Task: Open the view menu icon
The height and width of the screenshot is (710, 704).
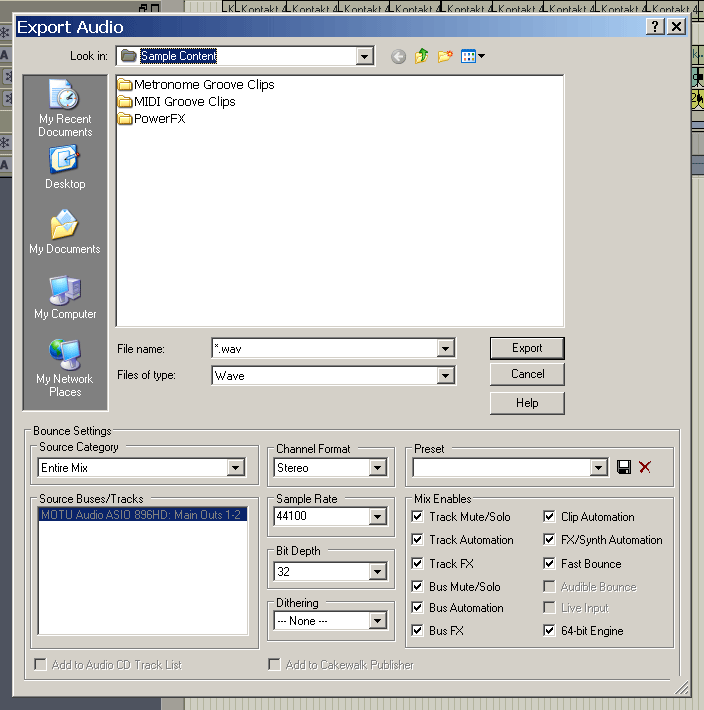Action: click(x=472, y=57)
